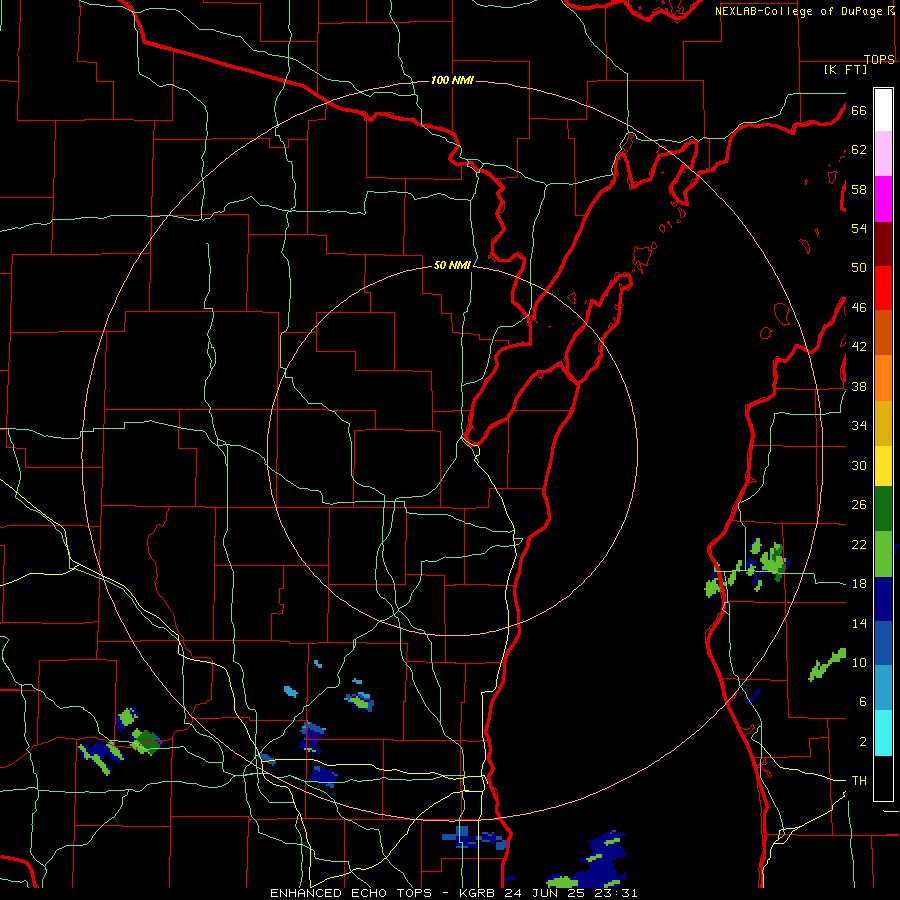The image size is (900, 900).
Task: Click the [K FT] units label
Action: click(x=845, y=69)
